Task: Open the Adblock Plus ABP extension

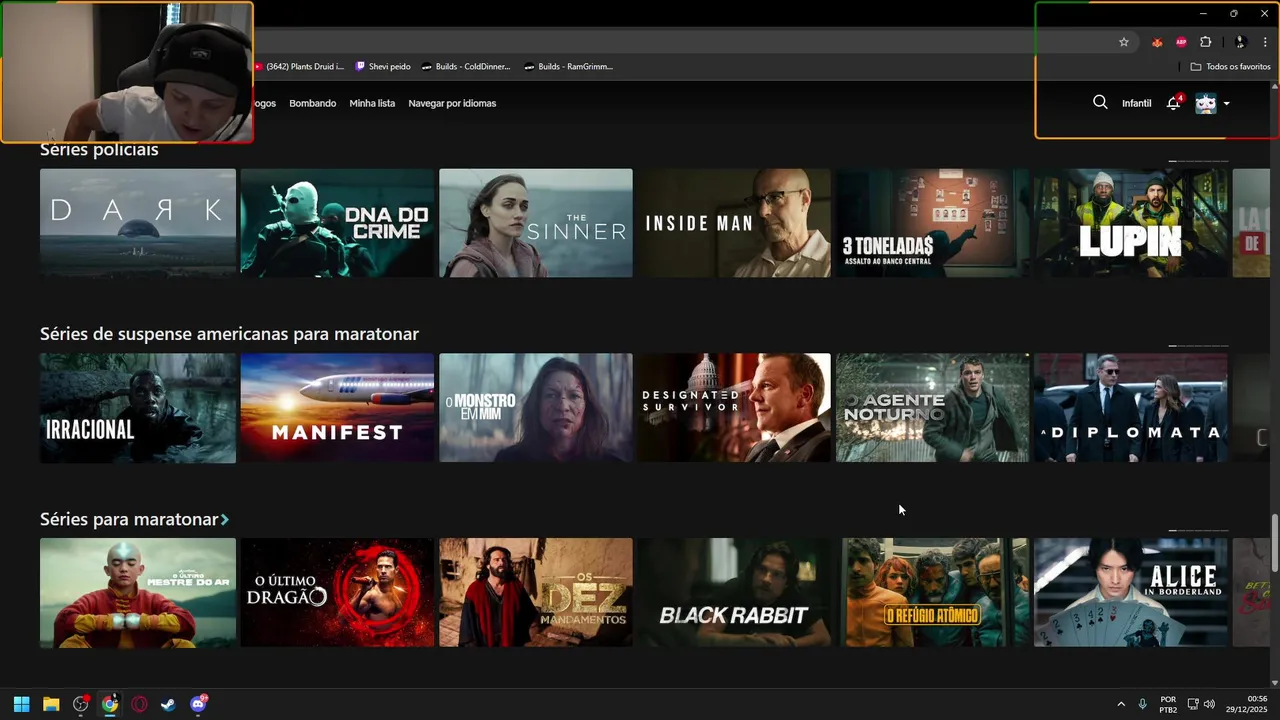Action: (1181, 42)
